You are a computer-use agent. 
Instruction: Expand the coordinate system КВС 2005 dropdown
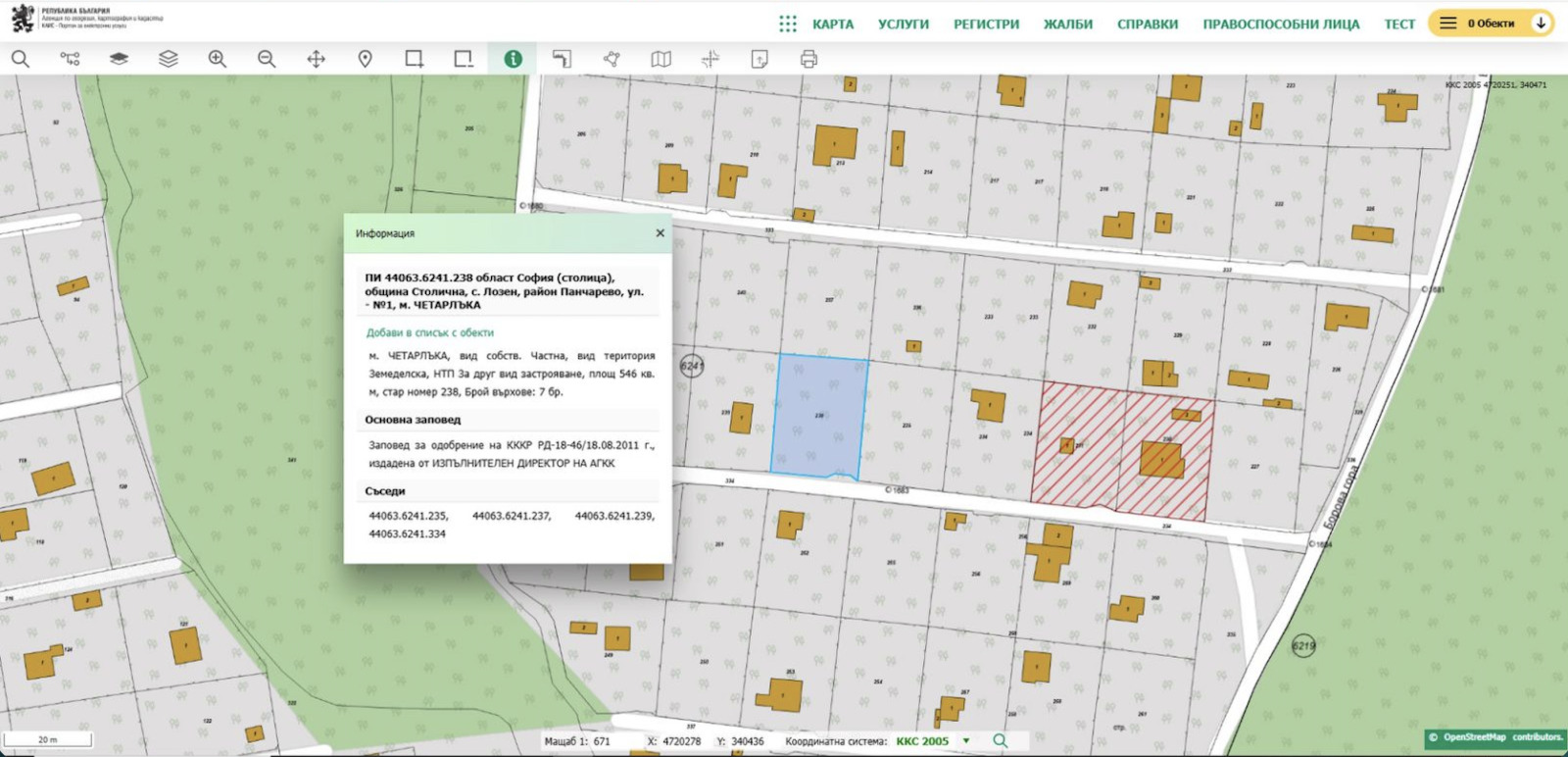tap(966, 741)
